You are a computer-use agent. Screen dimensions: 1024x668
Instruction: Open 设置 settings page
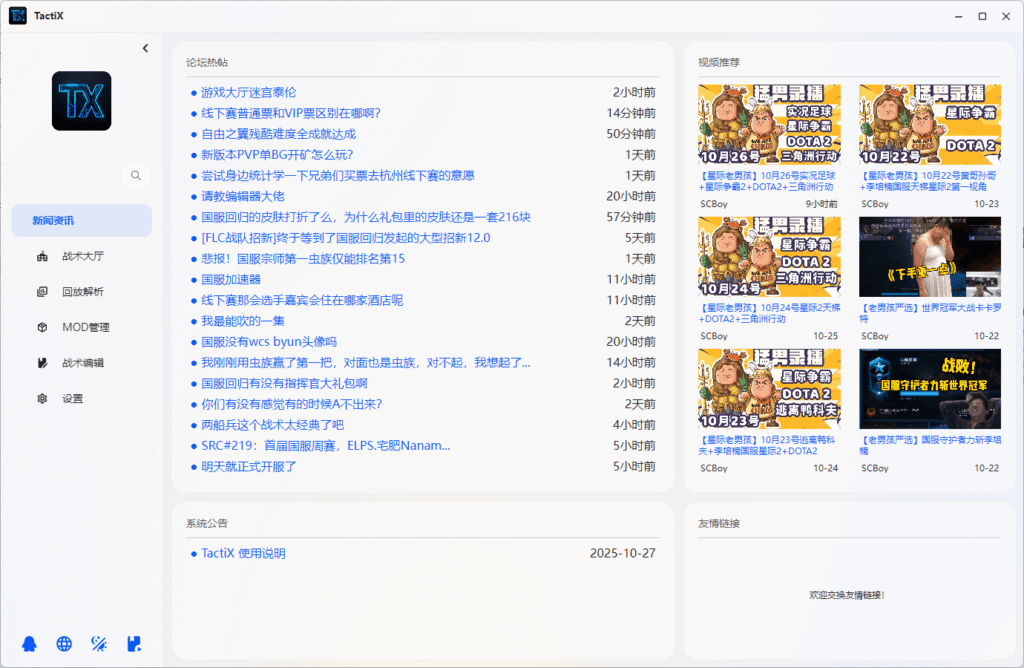(72, 398)
